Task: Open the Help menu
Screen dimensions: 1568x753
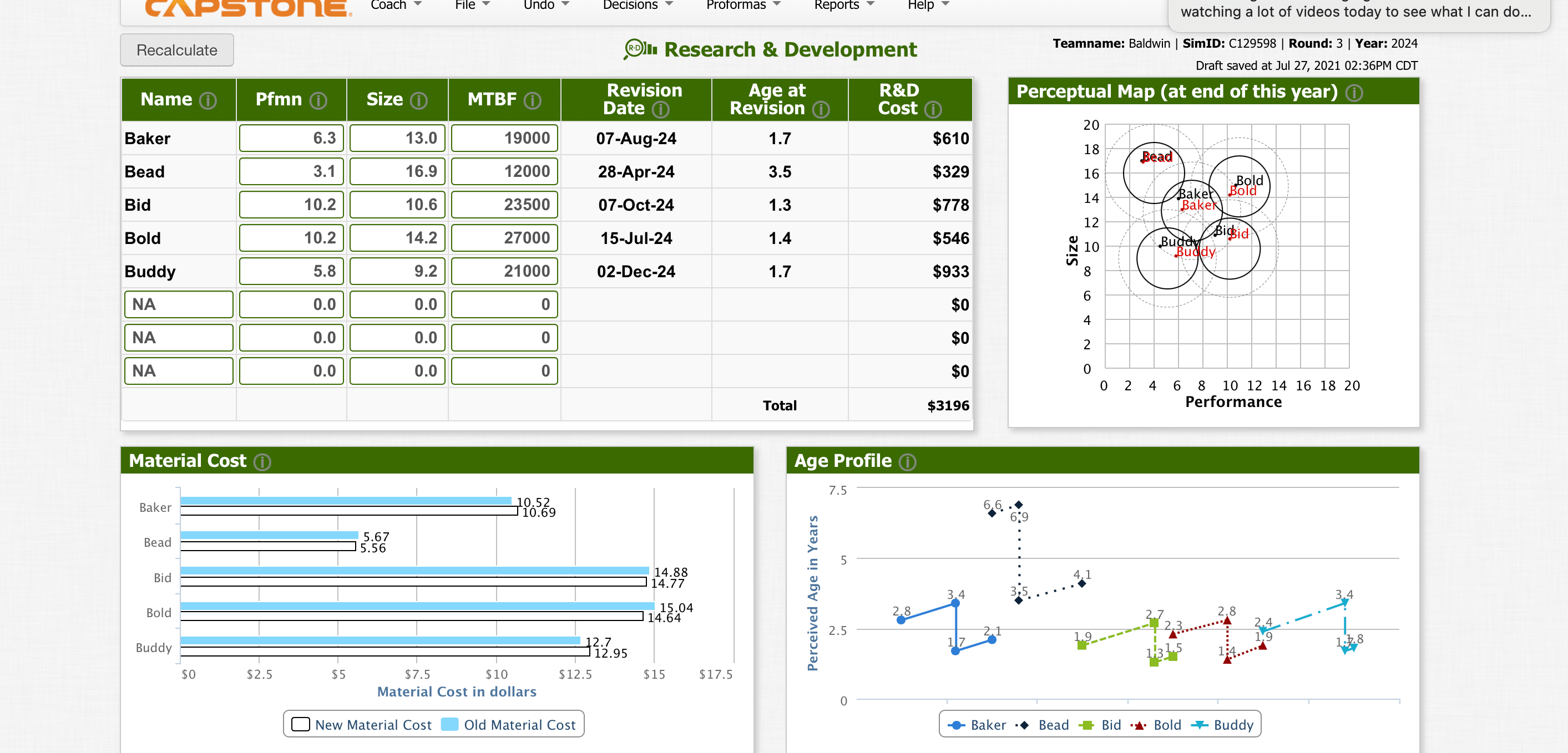Action: tap(923, 5)
